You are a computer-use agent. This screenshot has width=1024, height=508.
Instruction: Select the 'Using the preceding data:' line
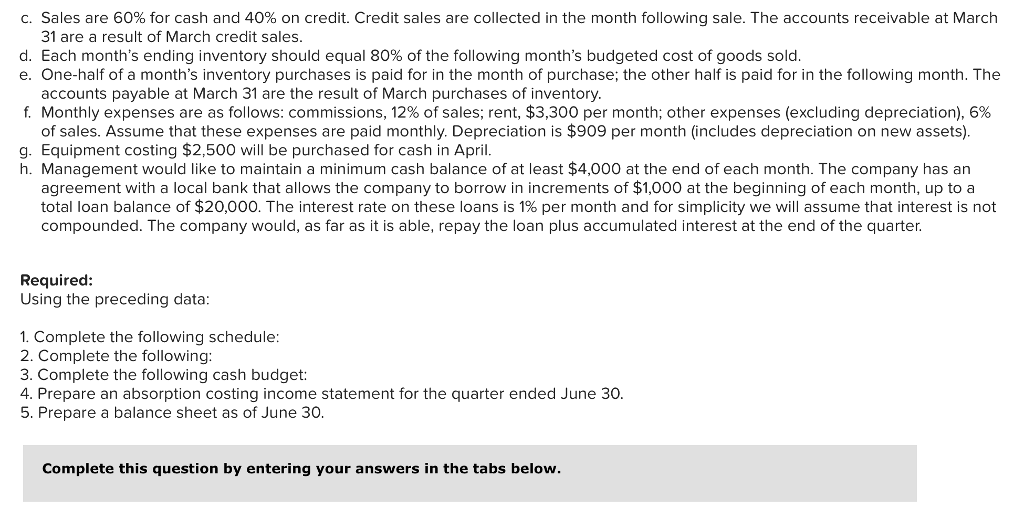click(x=115, y=299)
